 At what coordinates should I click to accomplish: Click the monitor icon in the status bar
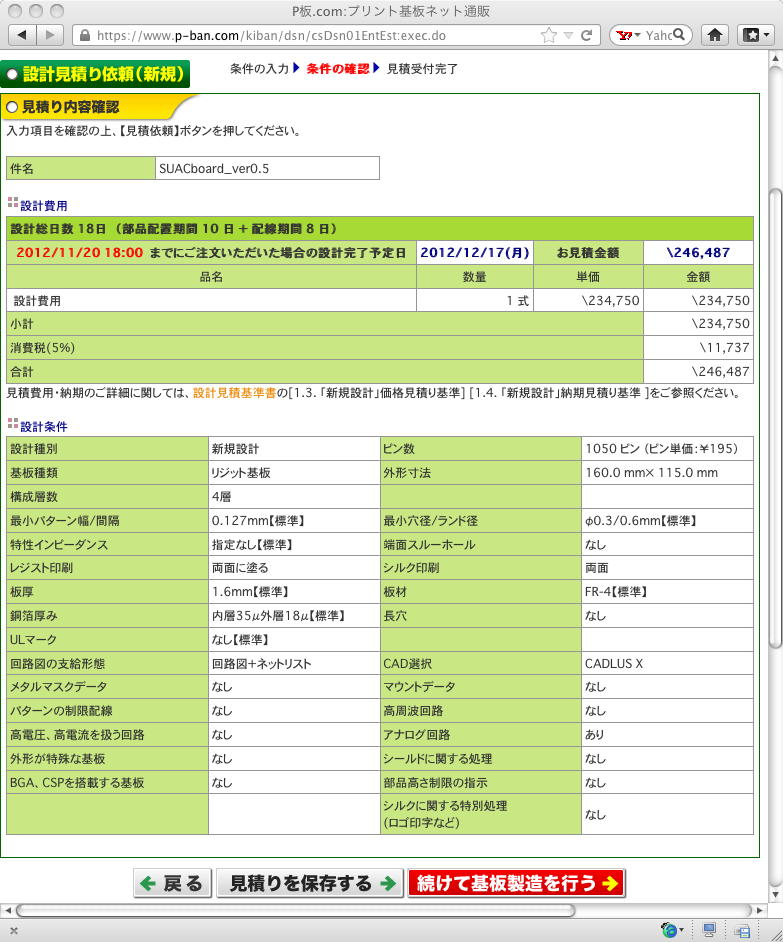click(x=709, y=930)
